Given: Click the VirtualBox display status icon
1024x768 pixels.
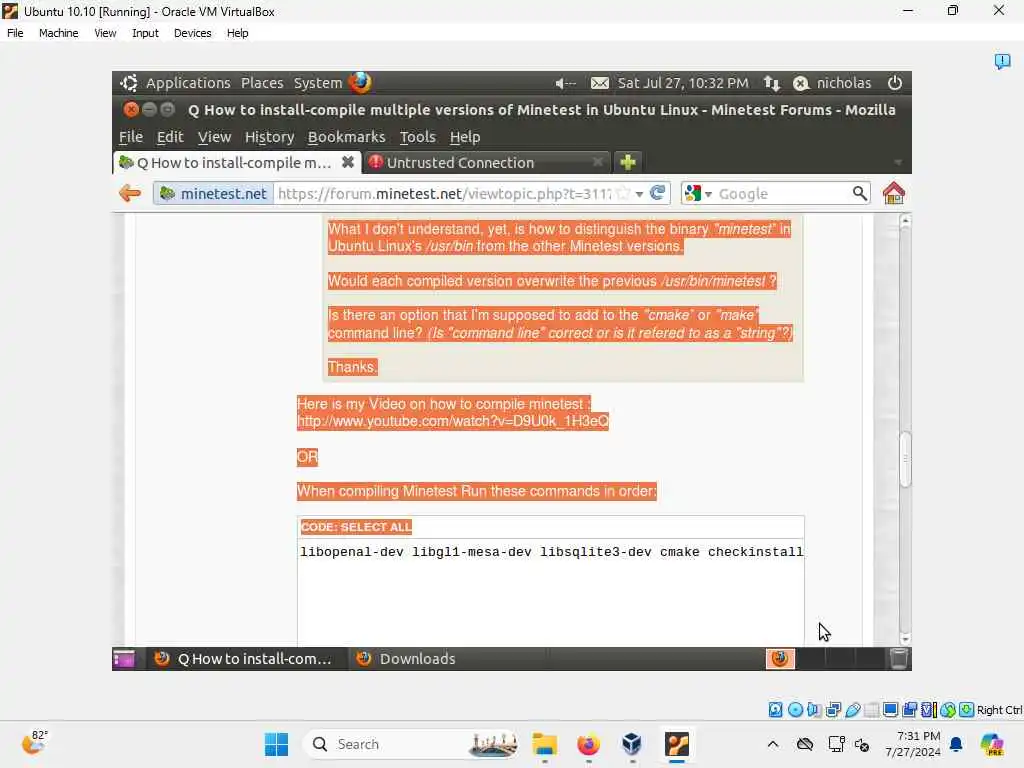Looking at the screenshot, I should tap(890, 710).
